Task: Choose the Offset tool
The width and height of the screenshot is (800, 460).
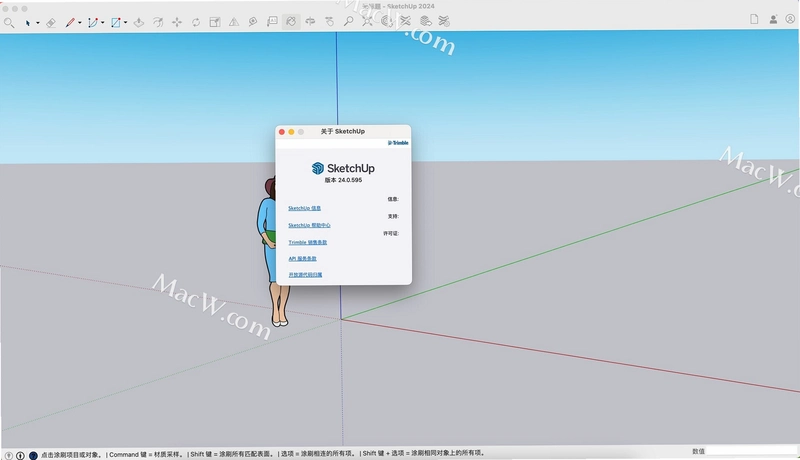Action: (158, 22)
